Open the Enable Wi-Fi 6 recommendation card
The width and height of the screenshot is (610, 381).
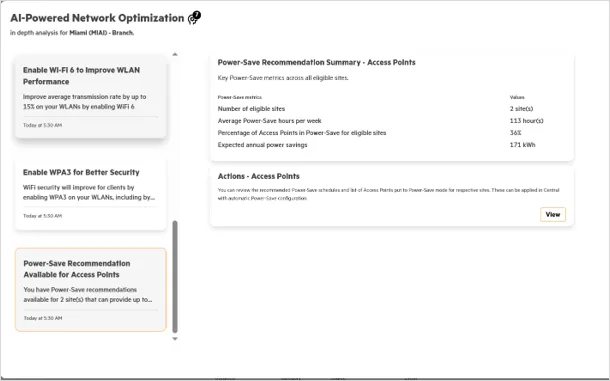pos(91,97)
